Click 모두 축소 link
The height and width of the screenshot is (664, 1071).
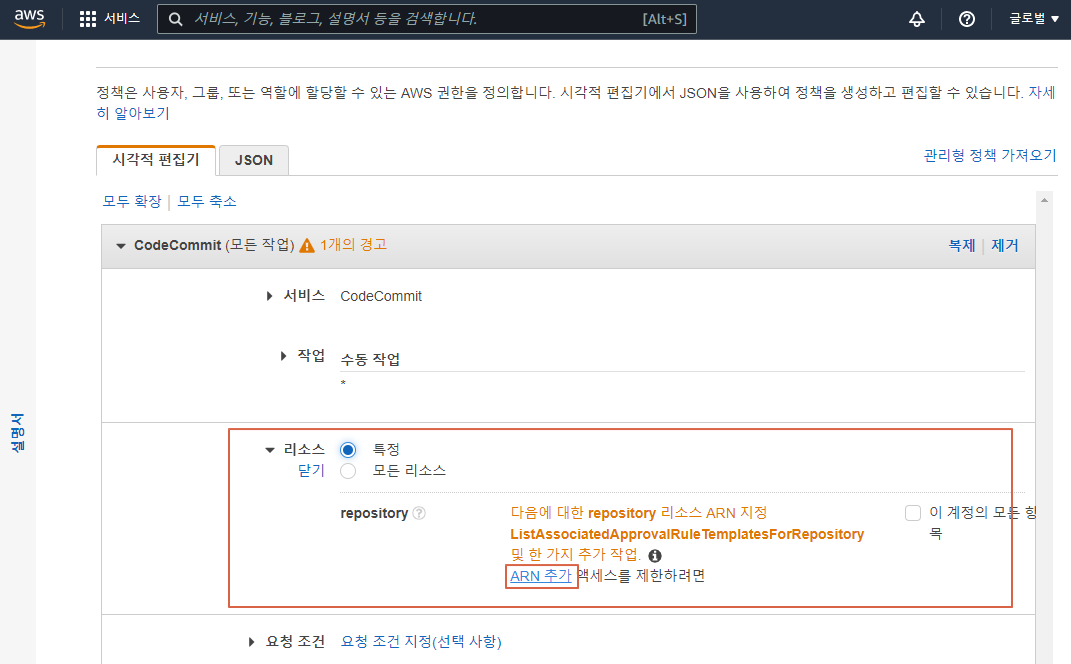207,202
